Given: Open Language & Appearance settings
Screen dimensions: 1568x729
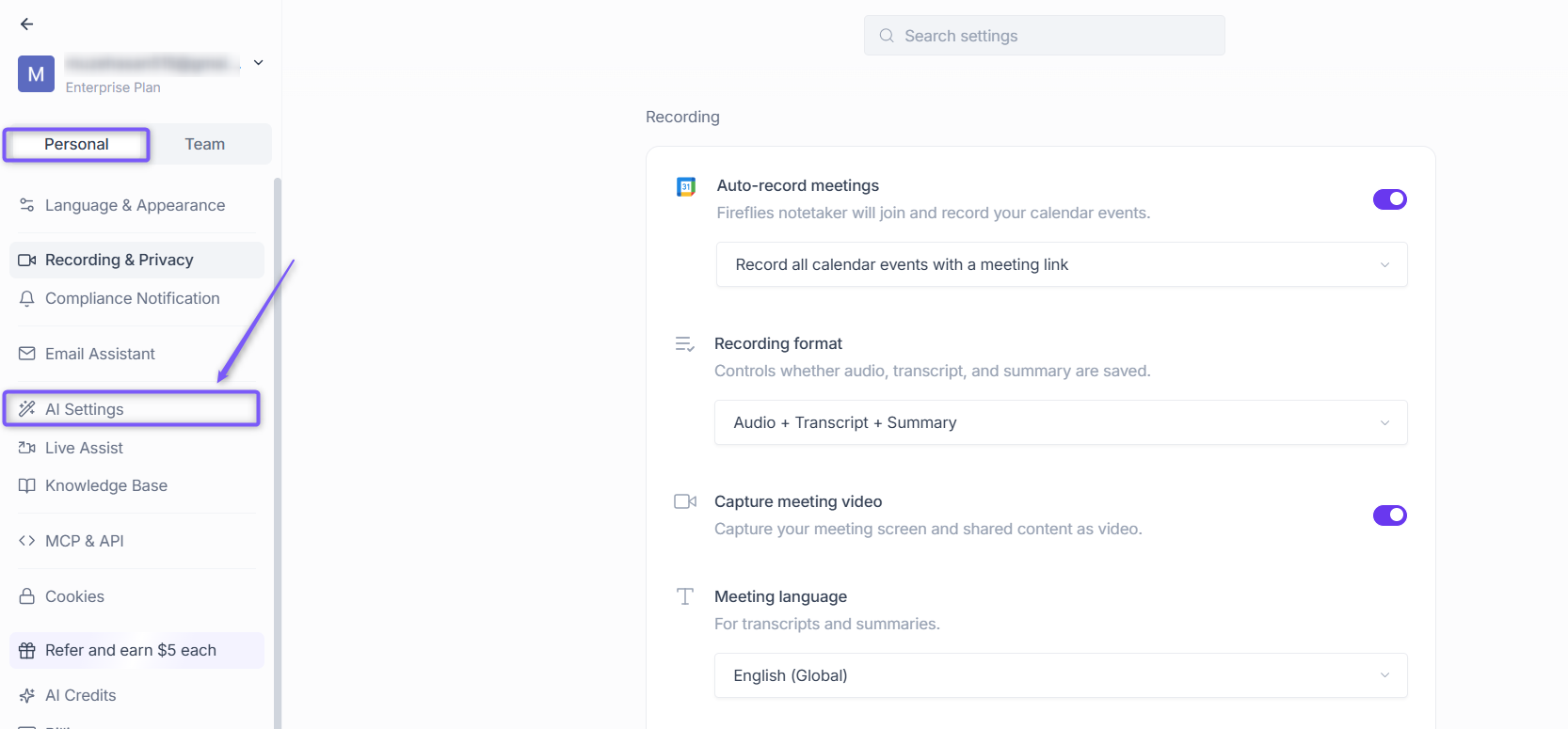Looking at the screenshot, I should [x=136, y=205].
